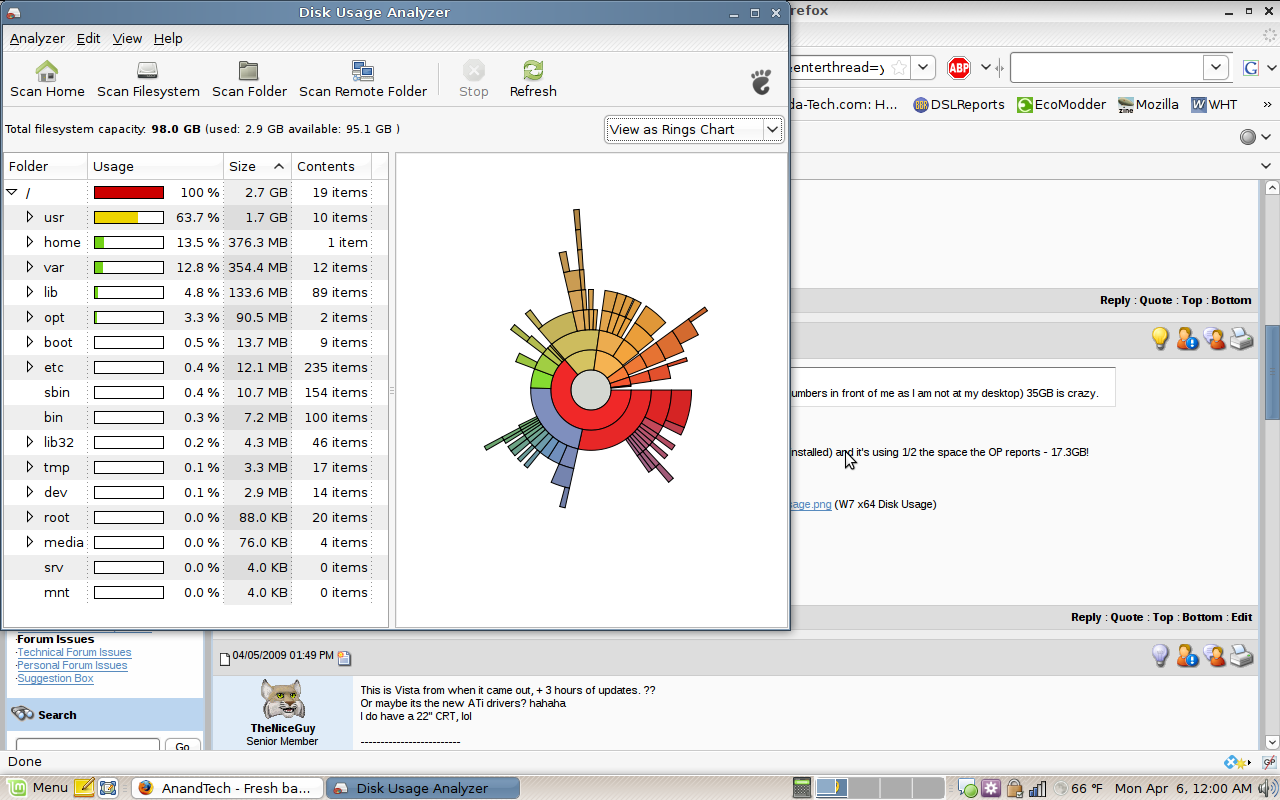The height and width of the screenshot is (800, 1280).
Task: Open the View as Rings Chart dropdown
Action: click(x=693, y=129)
